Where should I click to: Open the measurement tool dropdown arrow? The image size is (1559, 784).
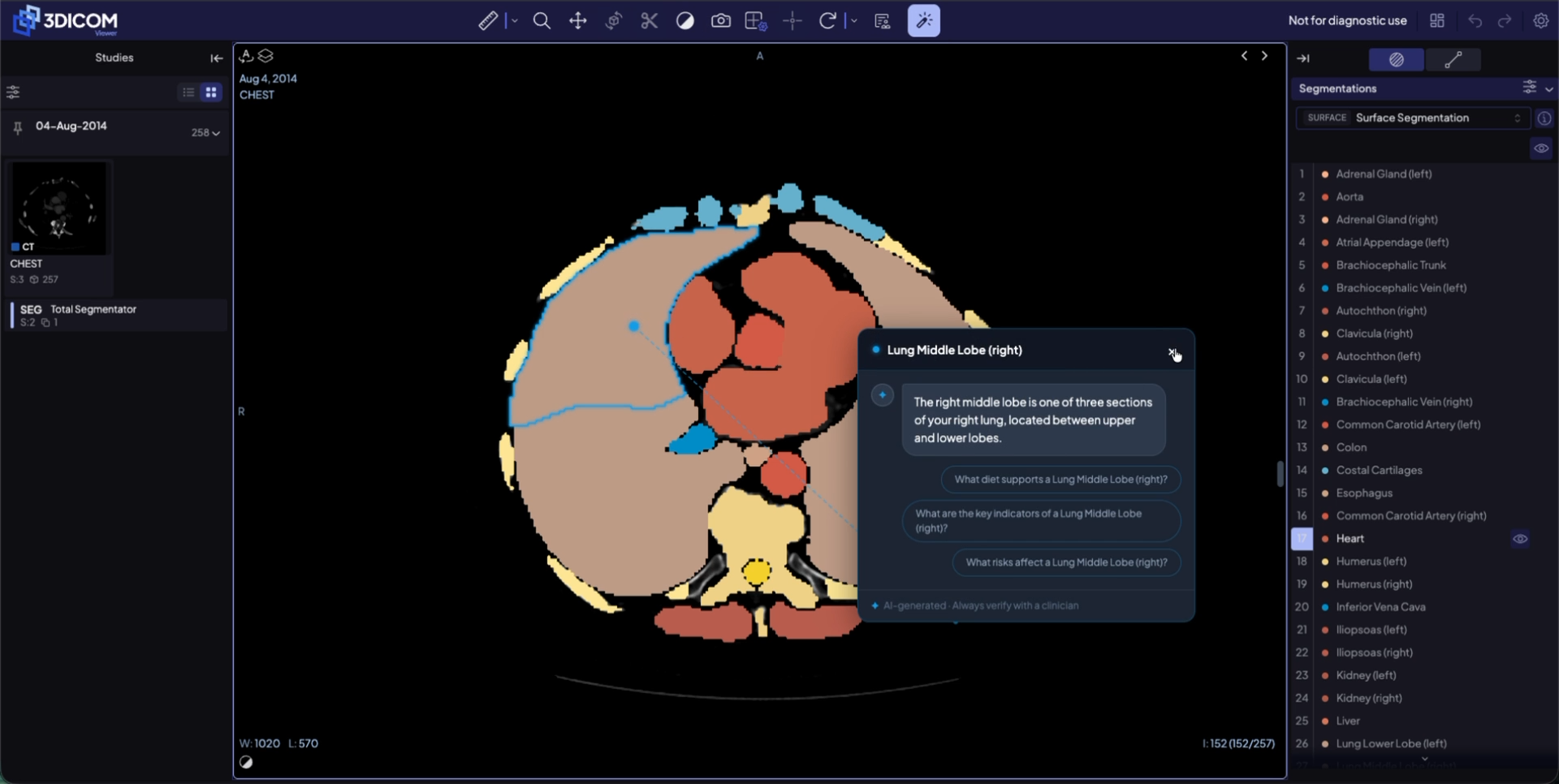coord(515,21)
